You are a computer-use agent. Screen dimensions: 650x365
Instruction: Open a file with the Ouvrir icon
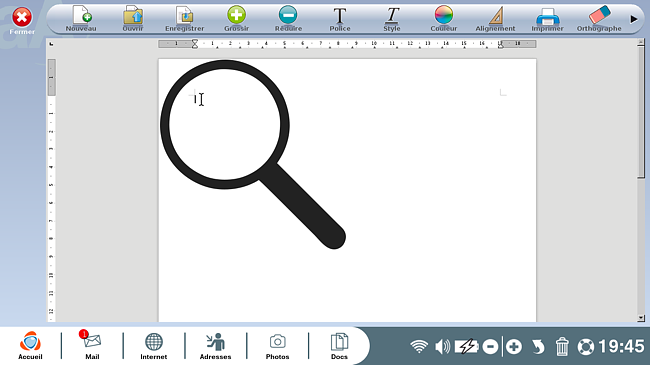[133, 19]
